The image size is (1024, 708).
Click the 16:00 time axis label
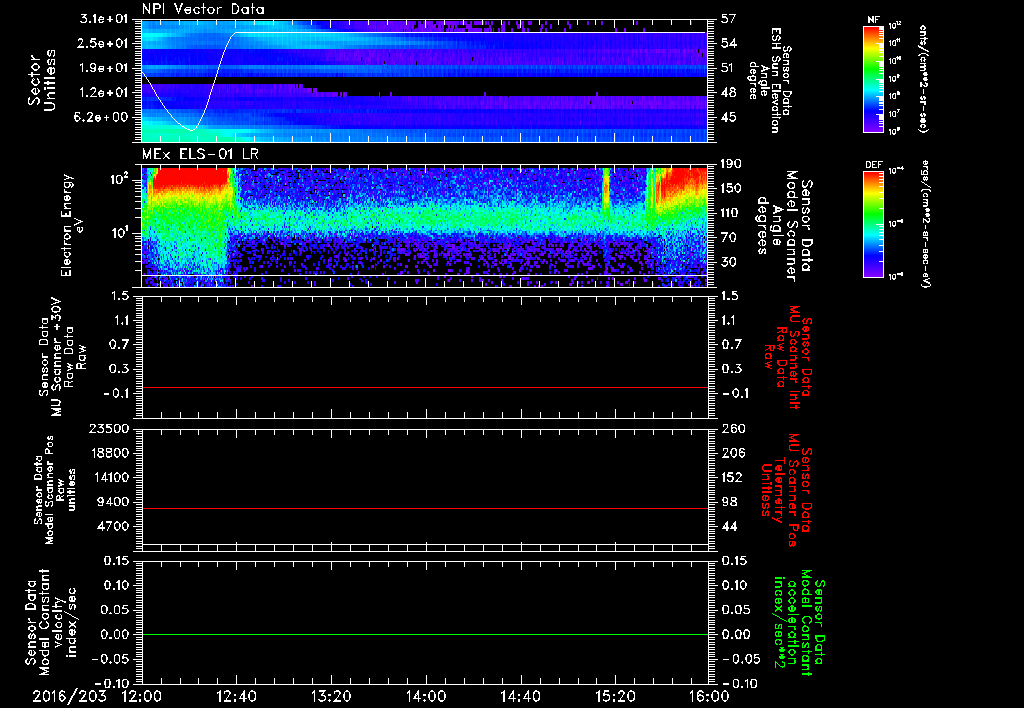click(709, 696)
